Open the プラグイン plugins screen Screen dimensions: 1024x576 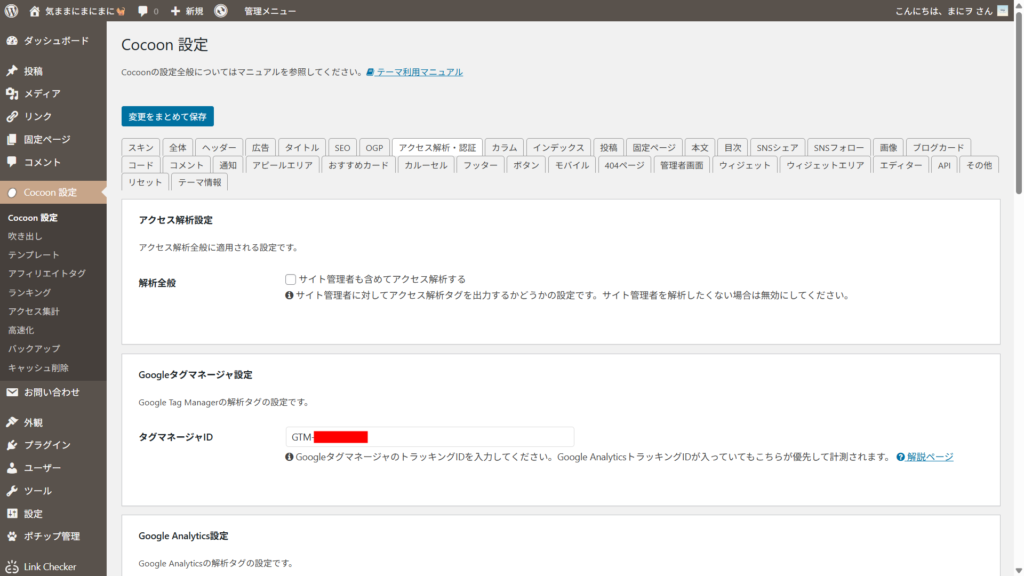tap(48, 444)
